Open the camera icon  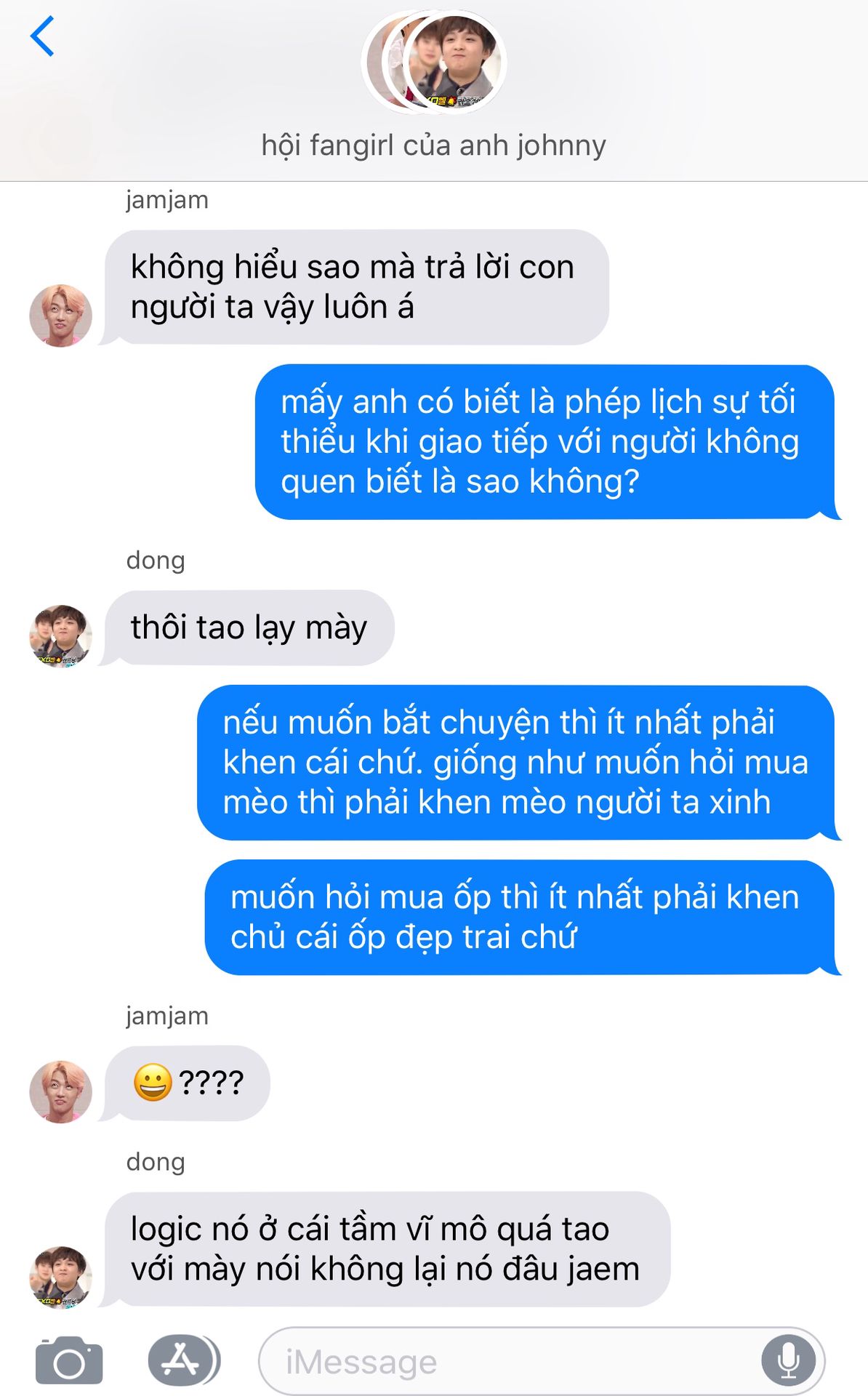pyautogui.click(x=69, y=1360)
